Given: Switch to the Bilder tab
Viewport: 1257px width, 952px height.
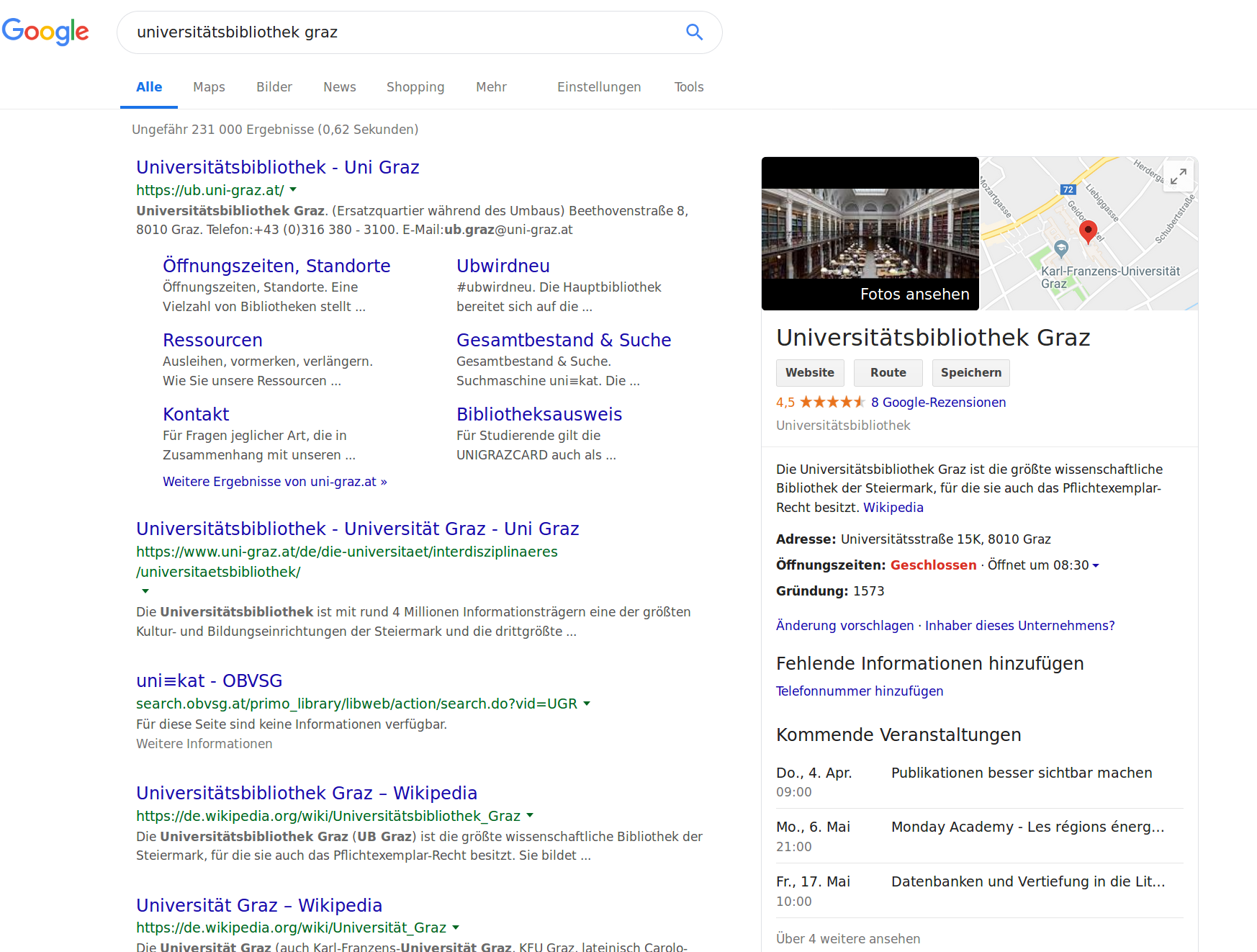Looking at the screenshot, I should [274, 87].
